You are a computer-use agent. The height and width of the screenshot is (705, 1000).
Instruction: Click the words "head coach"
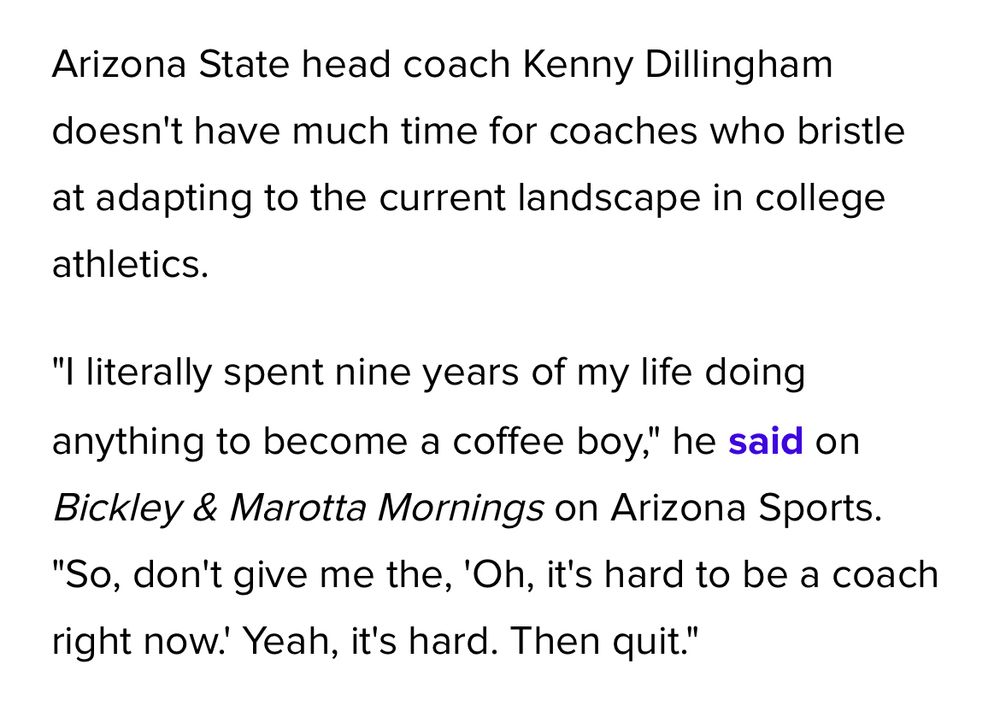tap(406, 64)
